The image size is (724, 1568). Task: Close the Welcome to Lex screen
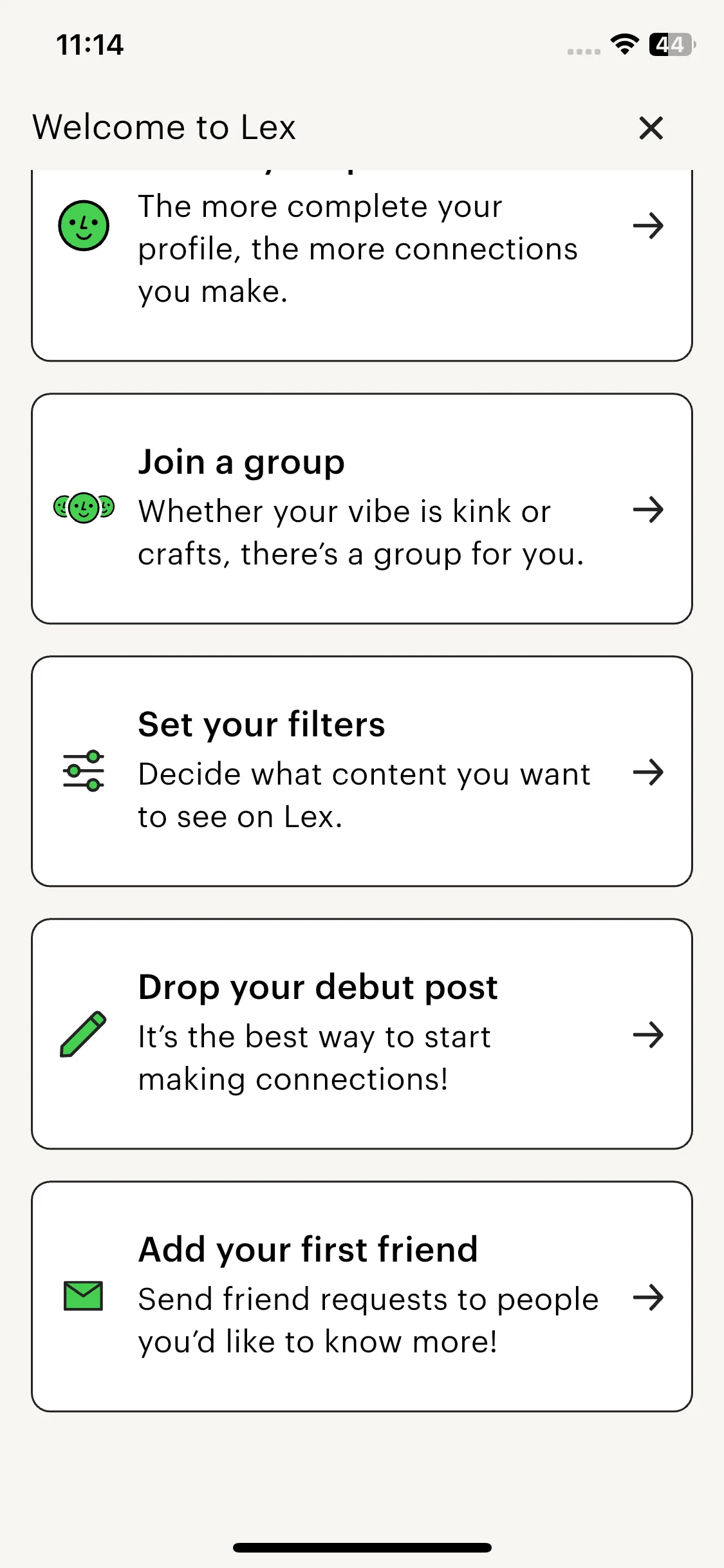pos(651,128)
